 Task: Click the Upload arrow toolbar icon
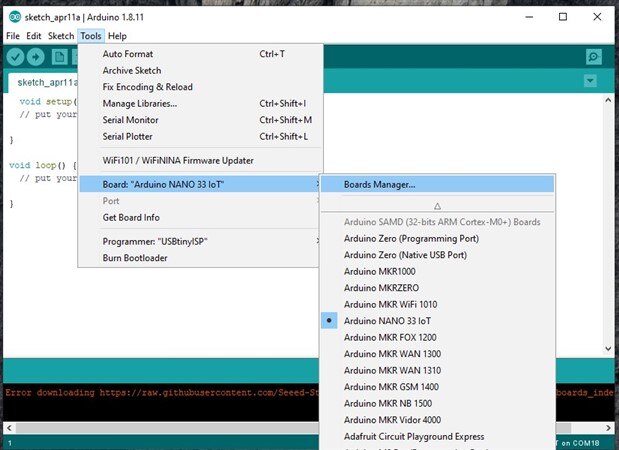36,57
